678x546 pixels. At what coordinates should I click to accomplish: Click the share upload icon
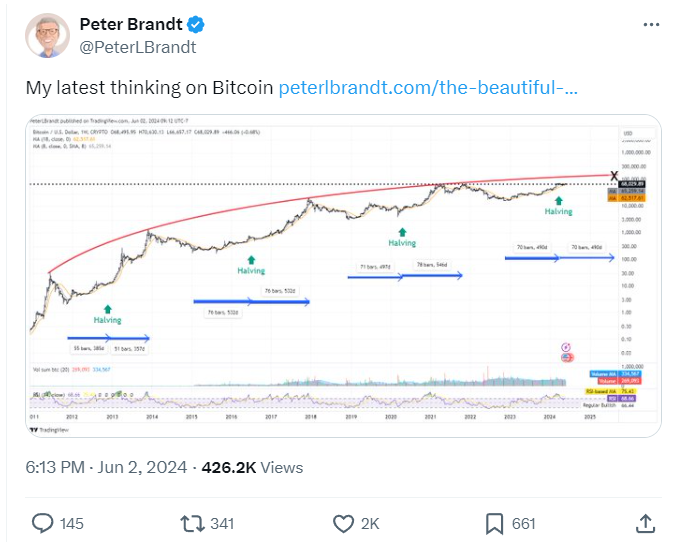645,523
